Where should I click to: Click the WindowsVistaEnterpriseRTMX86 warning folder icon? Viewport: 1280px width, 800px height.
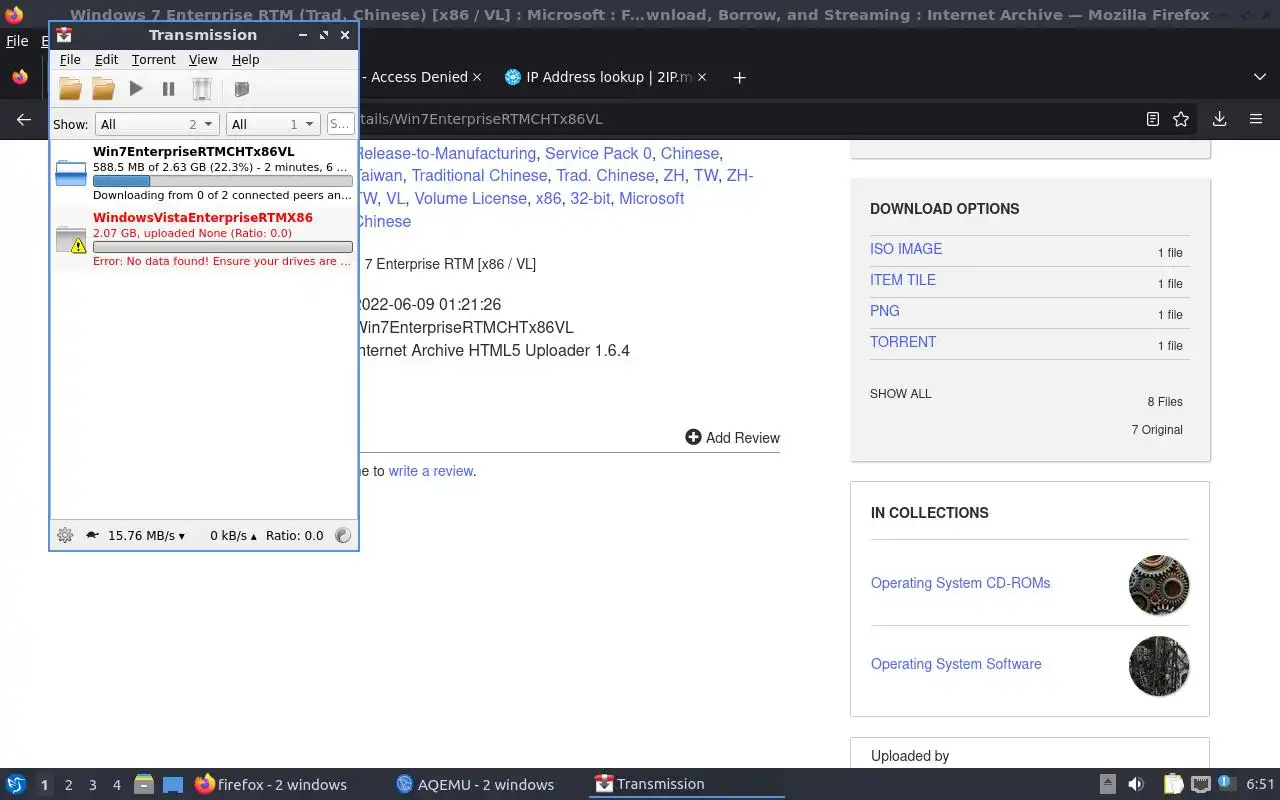(x=71, y=239)
